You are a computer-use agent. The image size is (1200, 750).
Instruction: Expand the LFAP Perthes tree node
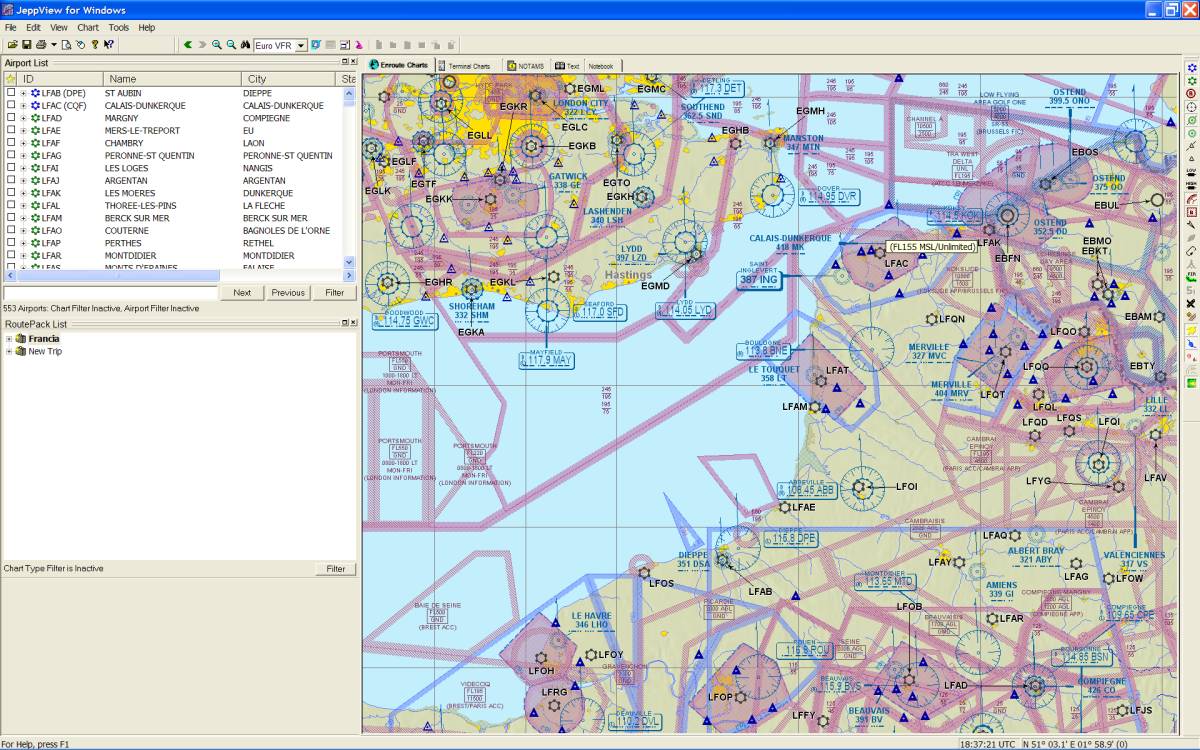(x=23, y=243)
